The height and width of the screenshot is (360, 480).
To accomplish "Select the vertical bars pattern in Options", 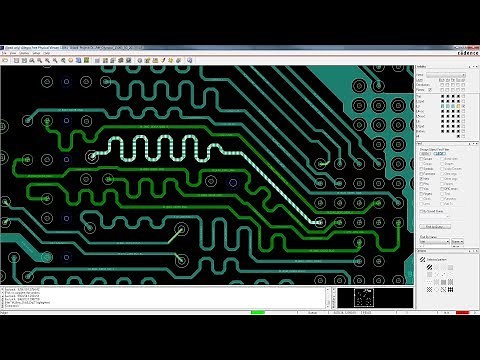I will coord(450,290).
